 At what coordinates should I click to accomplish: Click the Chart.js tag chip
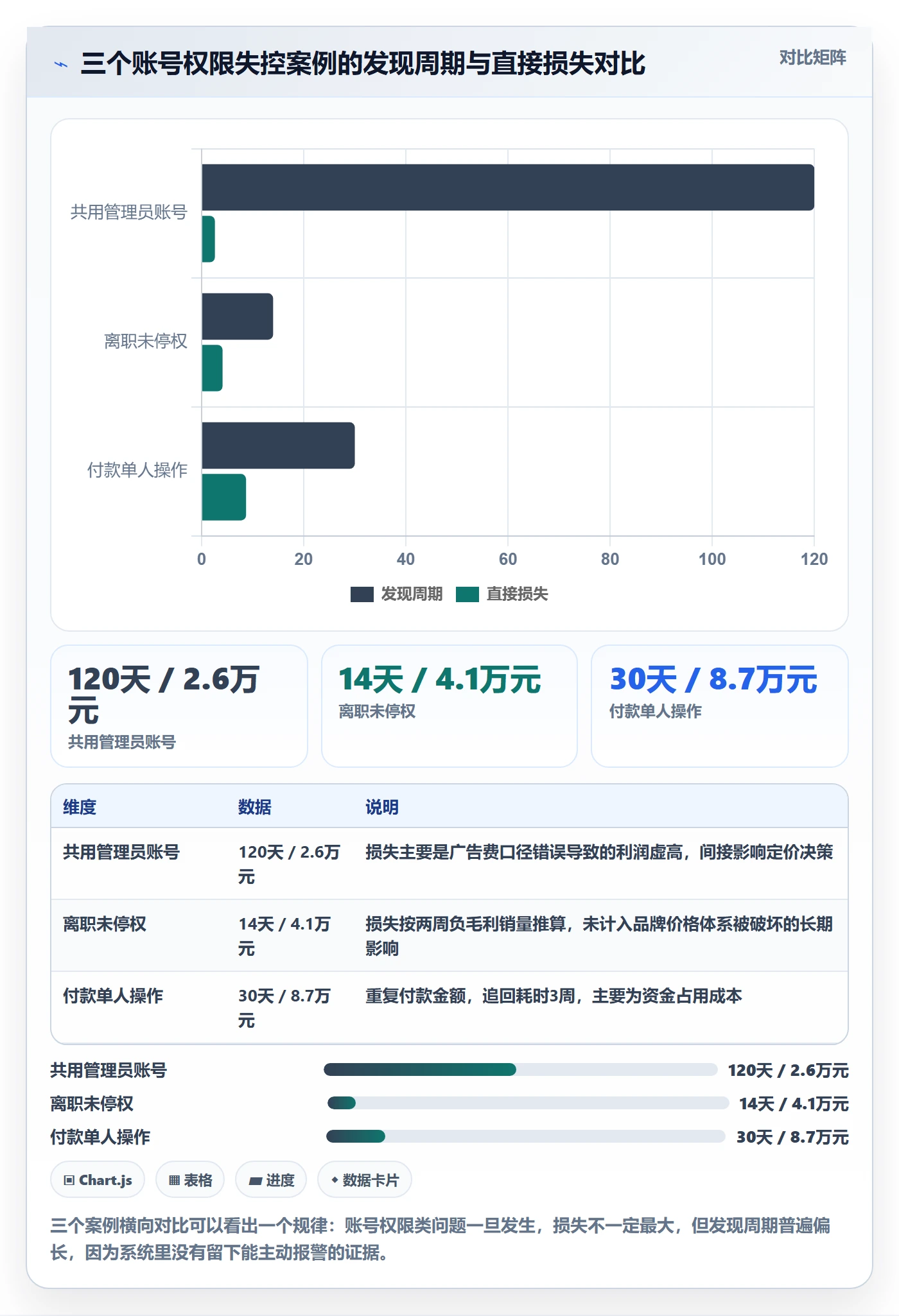pyautogui.click(x=98, y=1180)
